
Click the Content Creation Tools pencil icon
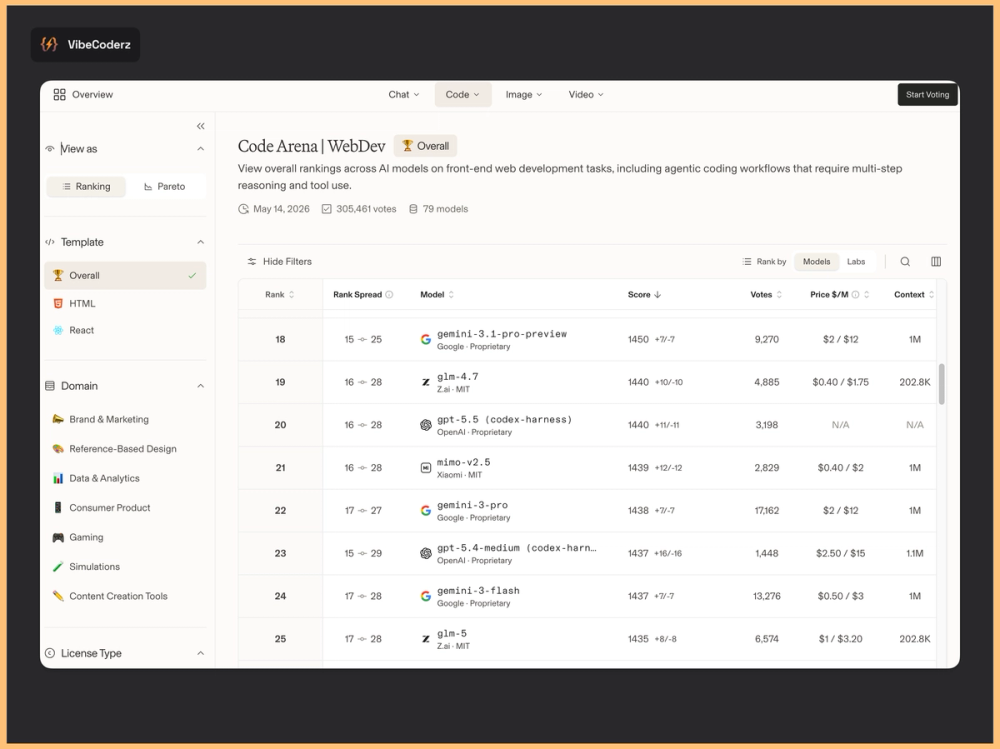point(58,596)
